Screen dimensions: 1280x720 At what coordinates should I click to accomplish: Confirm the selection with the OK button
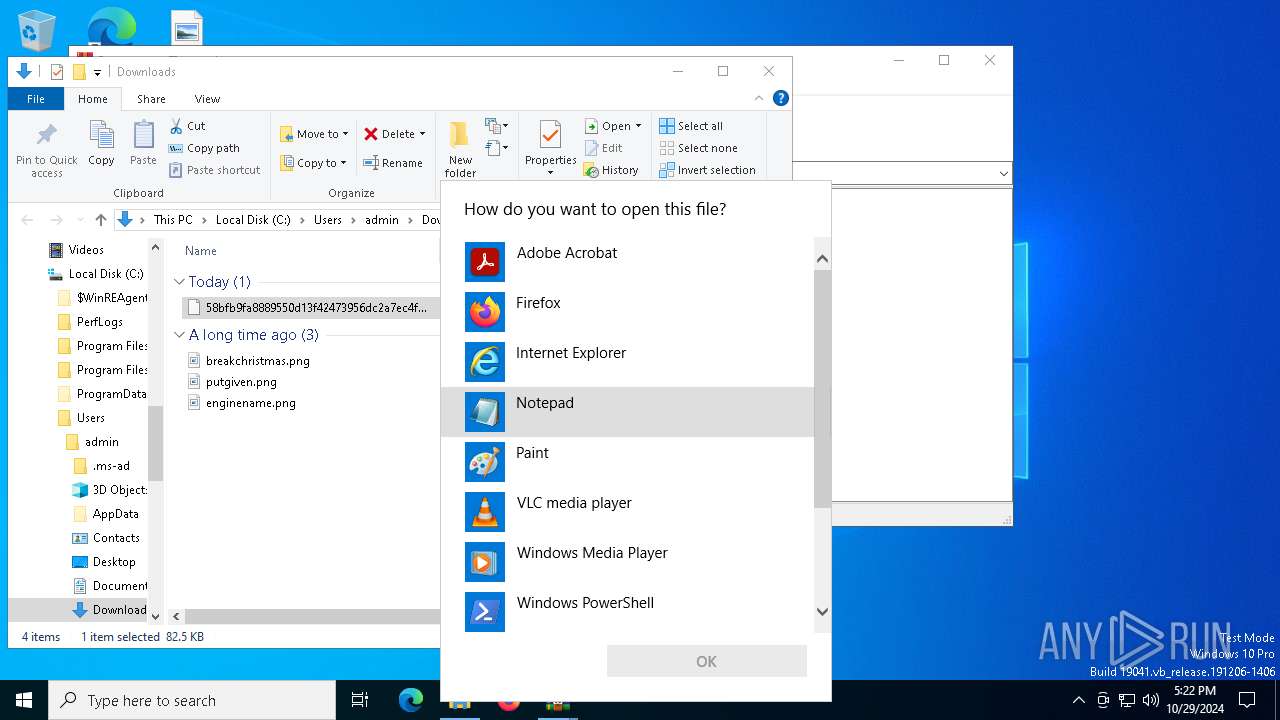pyautogui.click(x=706, y=661)
